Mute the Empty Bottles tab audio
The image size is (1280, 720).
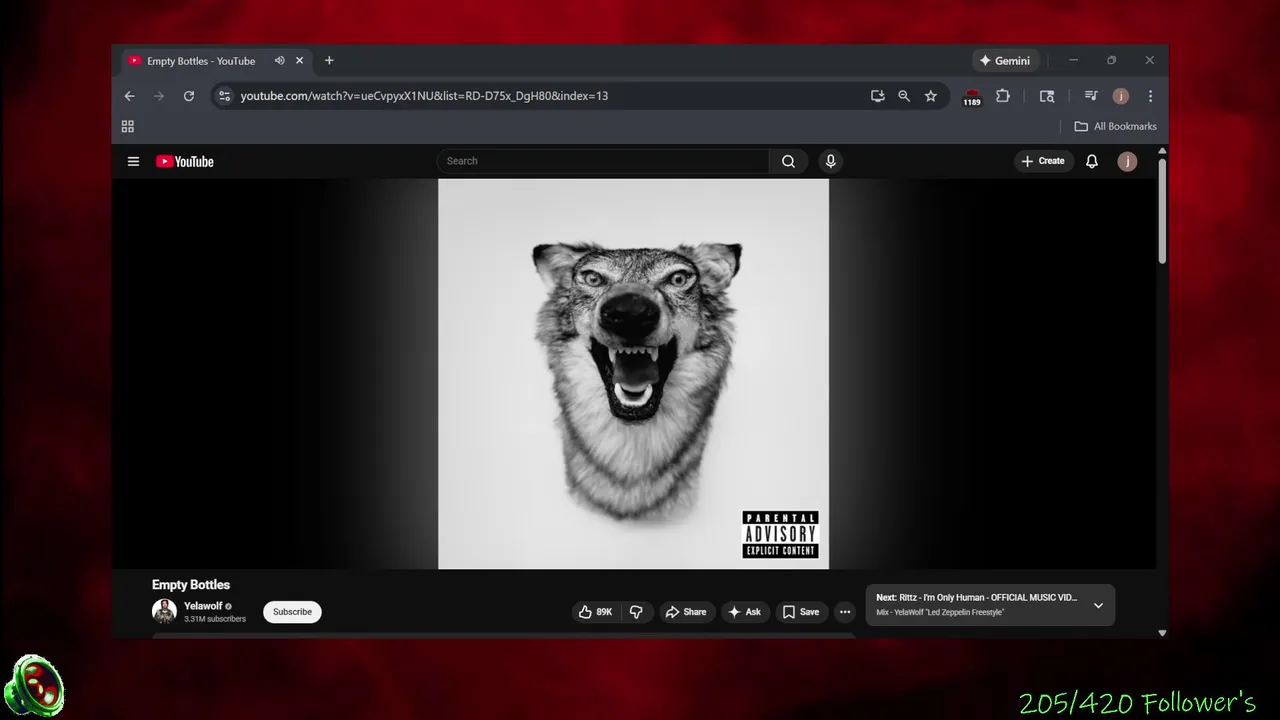pyautogui.click(x=280, y=61)
